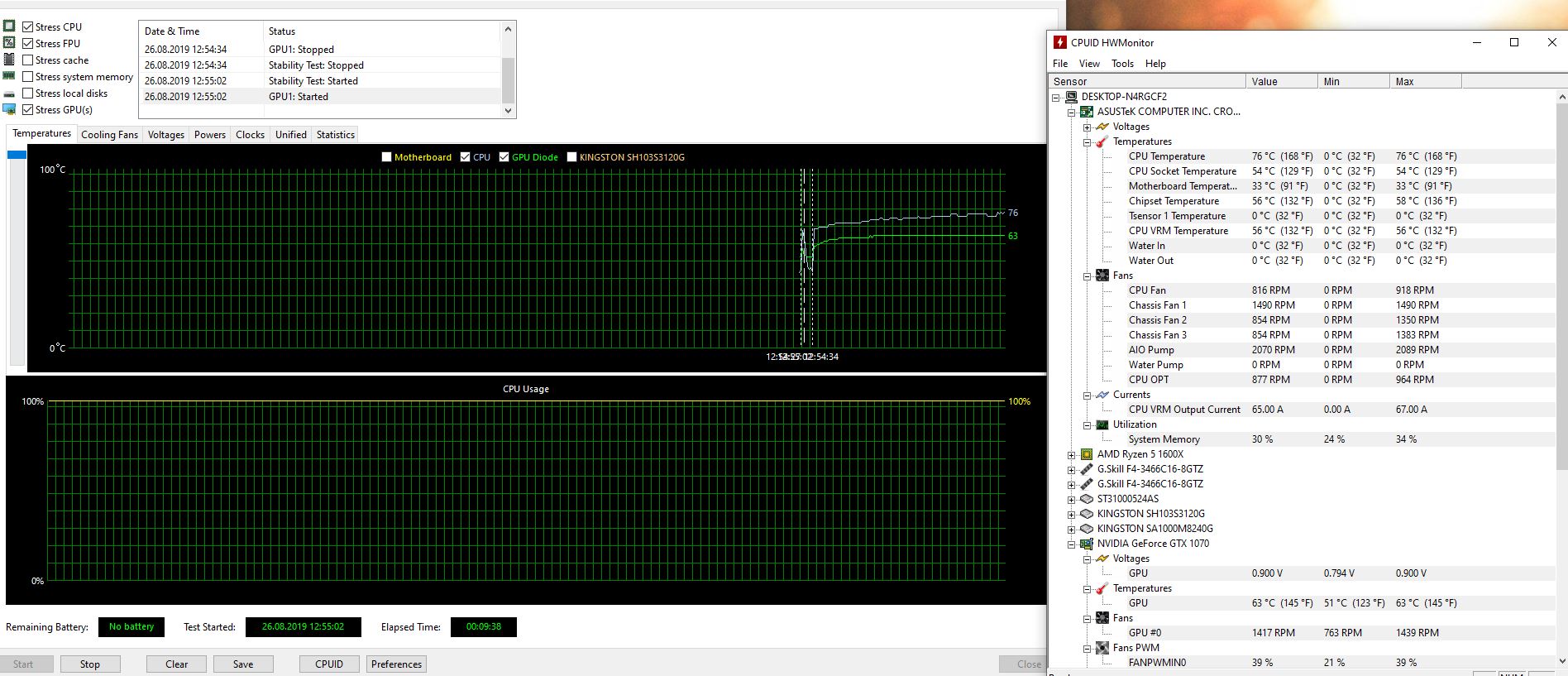The height and width of the screenshot is (676, 1568).
Task: Select the computer icon for DESKTOP-N4RGCF2
Action: pos(1071,97)
